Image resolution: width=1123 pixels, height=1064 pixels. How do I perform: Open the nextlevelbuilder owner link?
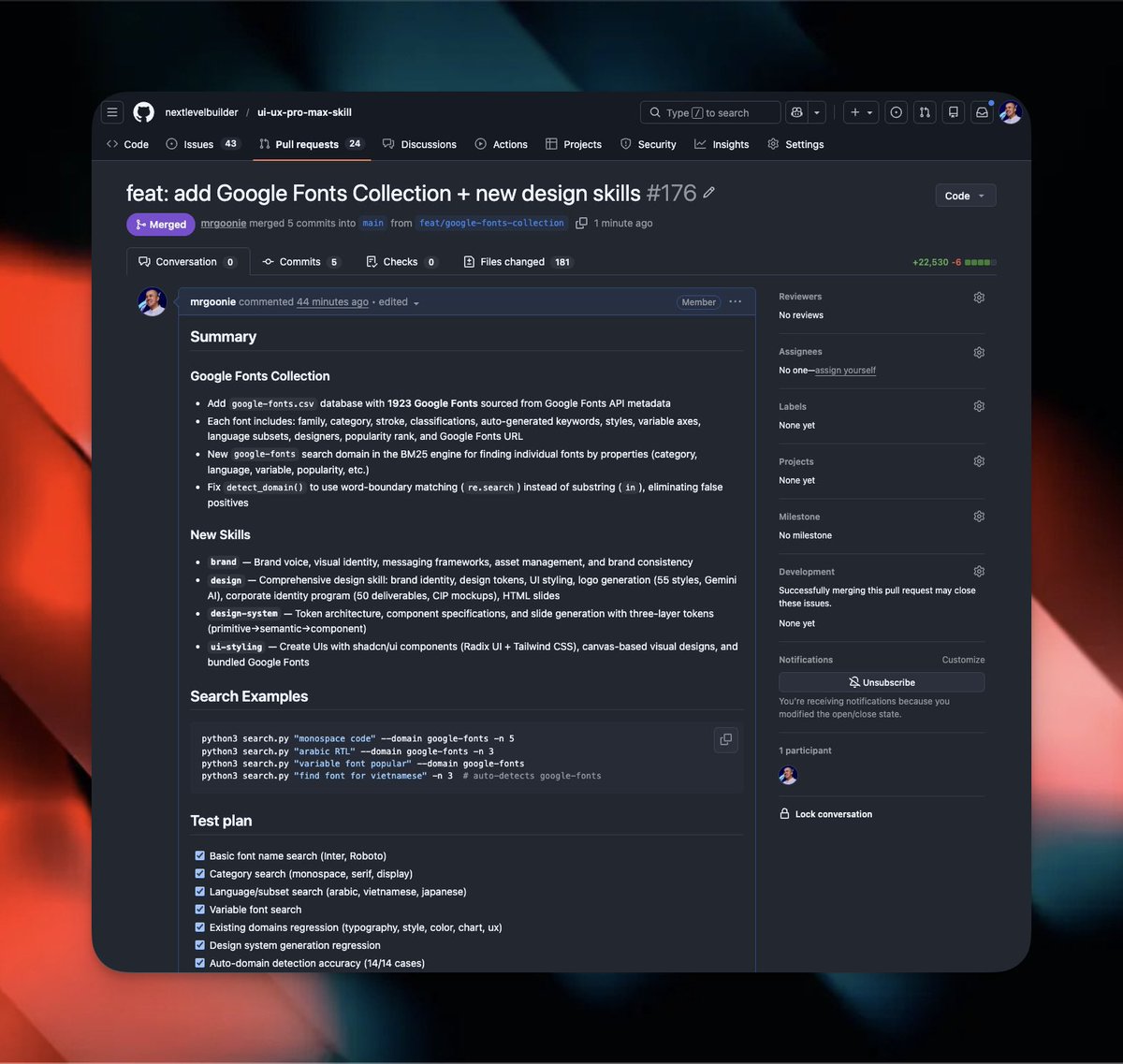point(201,112)
